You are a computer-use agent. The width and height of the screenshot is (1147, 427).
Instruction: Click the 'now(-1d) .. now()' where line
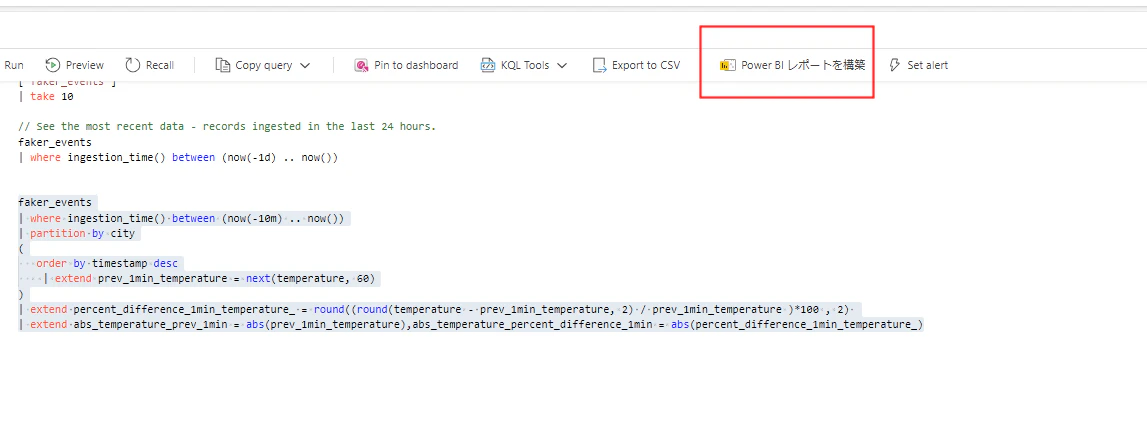178,157
